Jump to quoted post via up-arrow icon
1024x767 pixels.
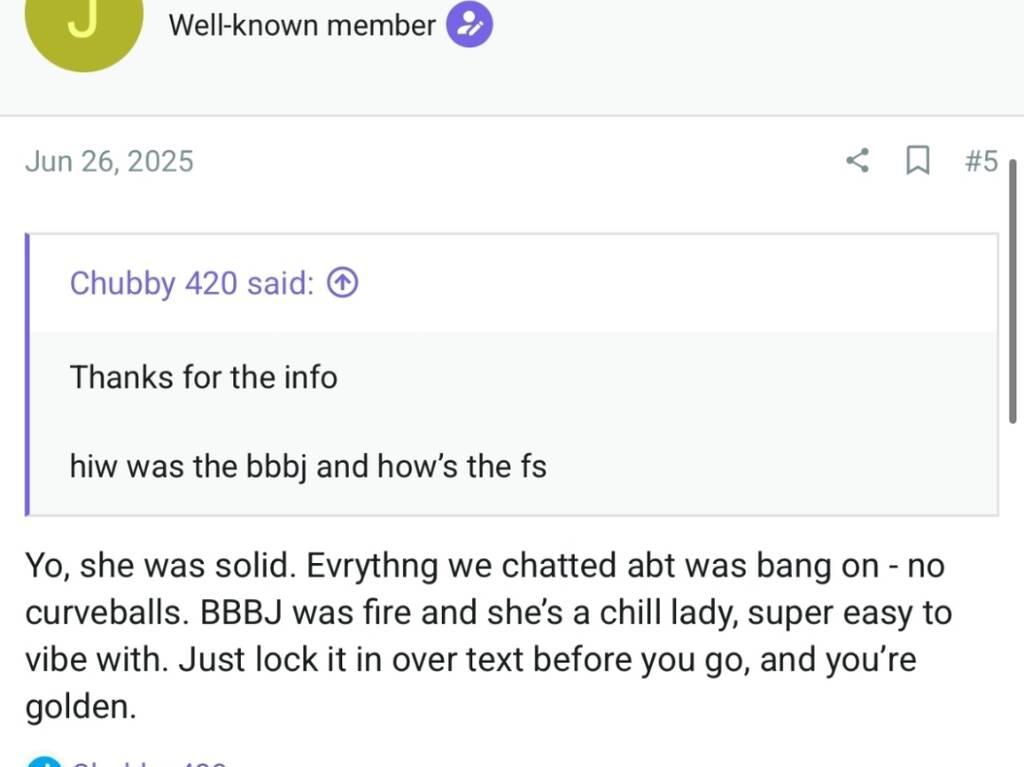343,284
